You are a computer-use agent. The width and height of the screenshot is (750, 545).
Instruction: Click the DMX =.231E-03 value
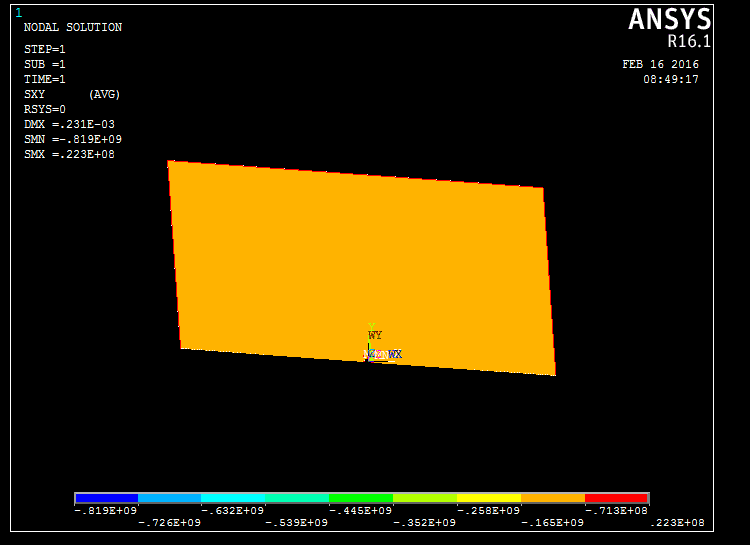[69, 124]
